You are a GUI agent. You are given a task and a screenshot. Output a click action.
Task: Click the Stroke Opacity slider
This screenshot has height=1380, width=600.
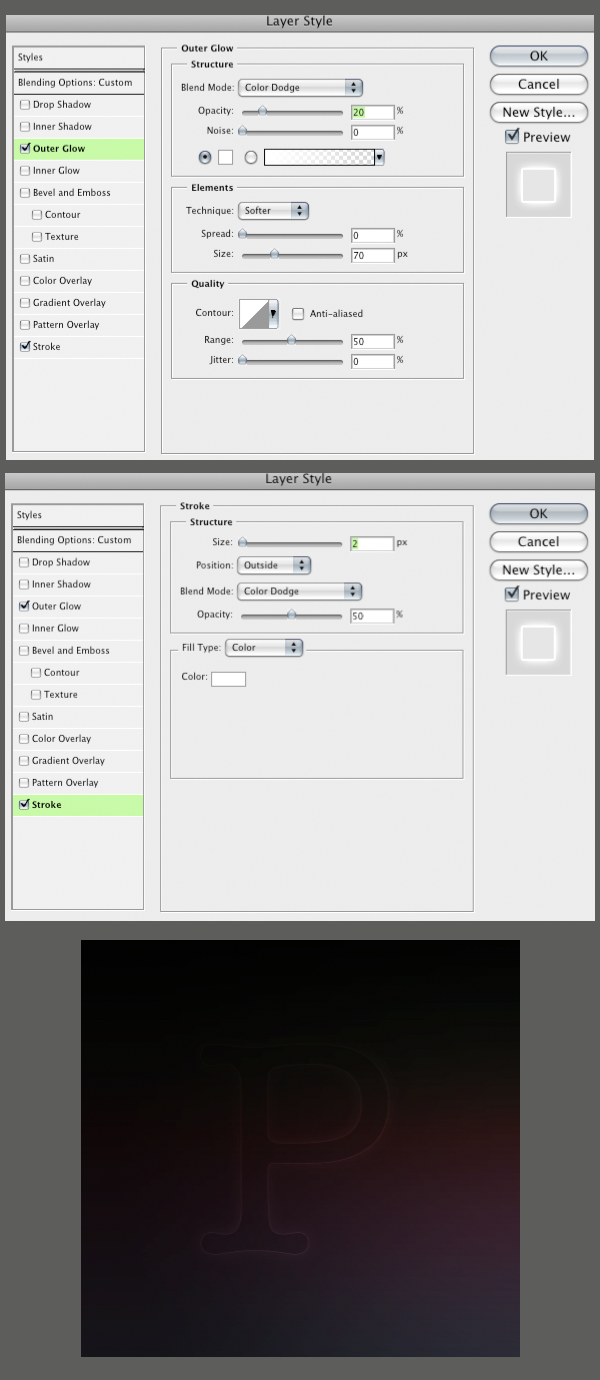290,616
